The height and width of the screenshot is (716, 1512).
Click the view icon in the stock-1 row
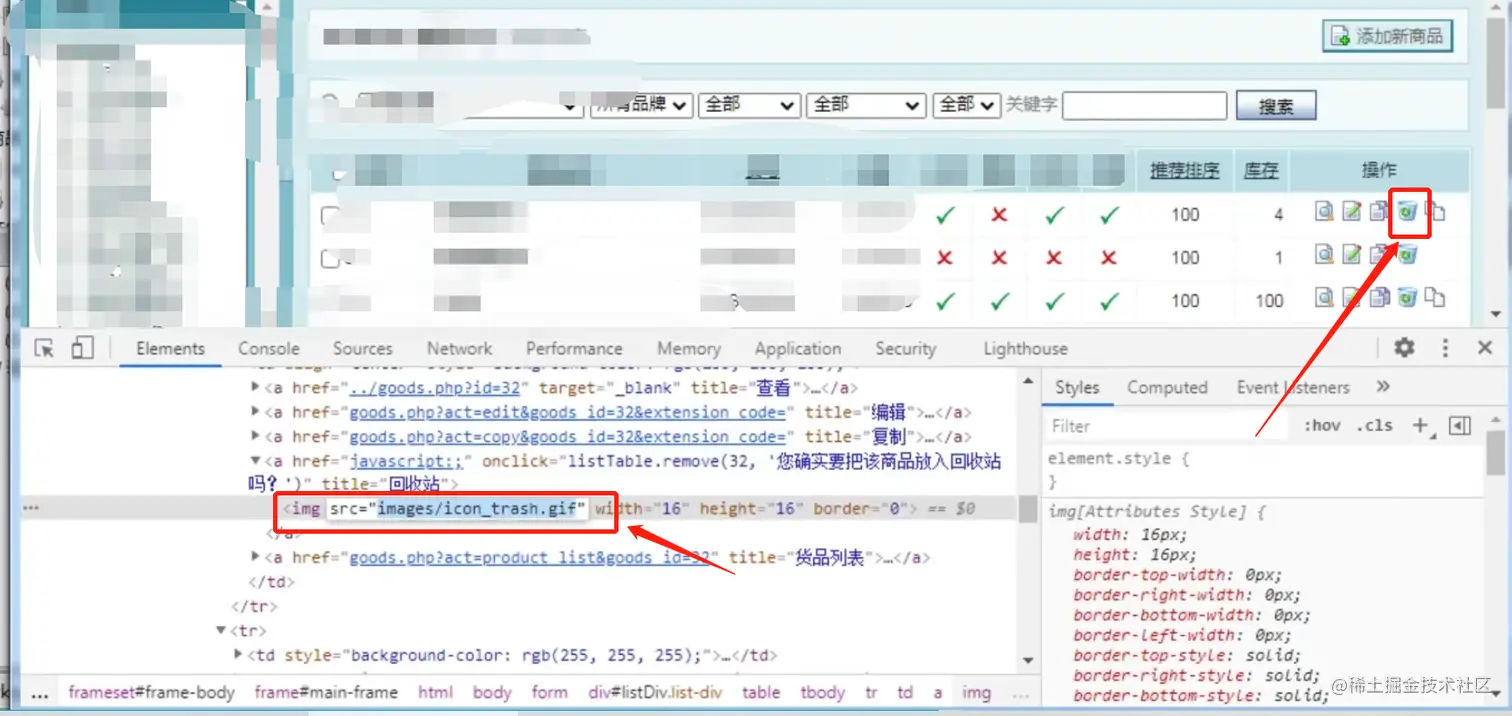[1324, 255]
